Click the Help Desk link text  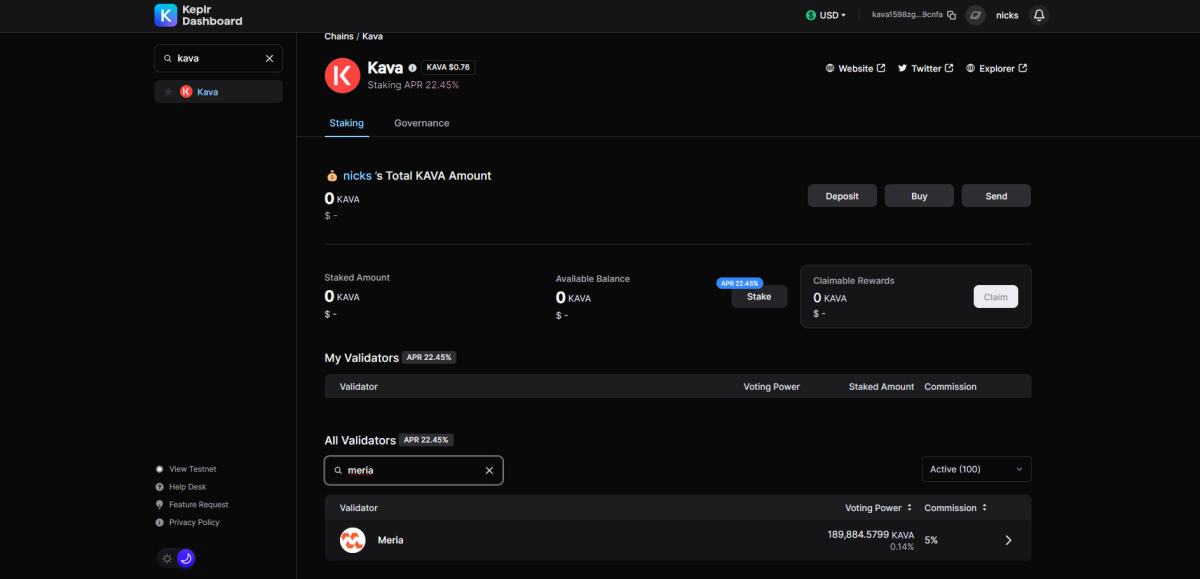(188, 487)
